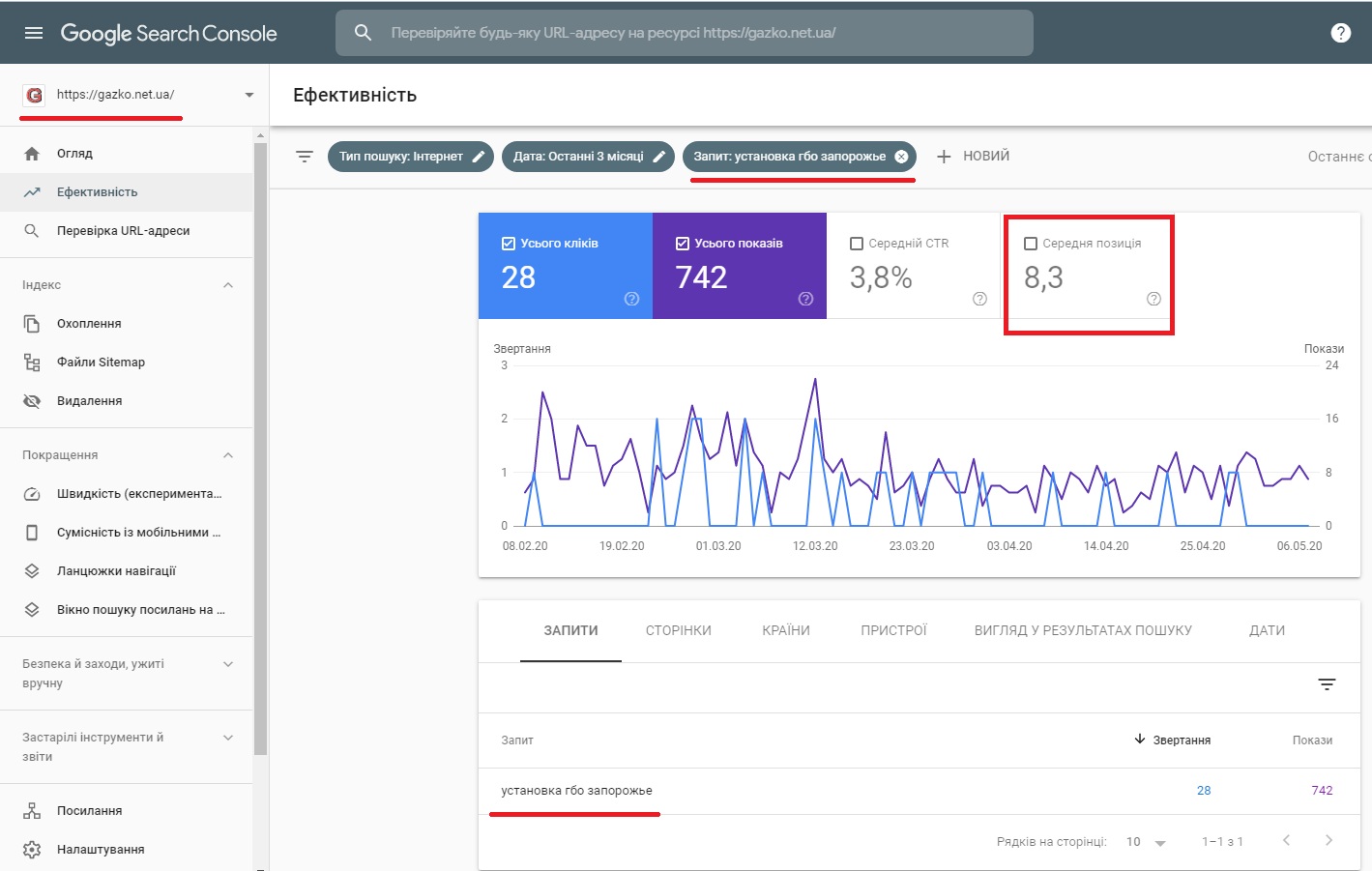This screenshot has height=871, width=1372.
Task: Open Налаштування in sidebar
Action: (x=127, y=850)
